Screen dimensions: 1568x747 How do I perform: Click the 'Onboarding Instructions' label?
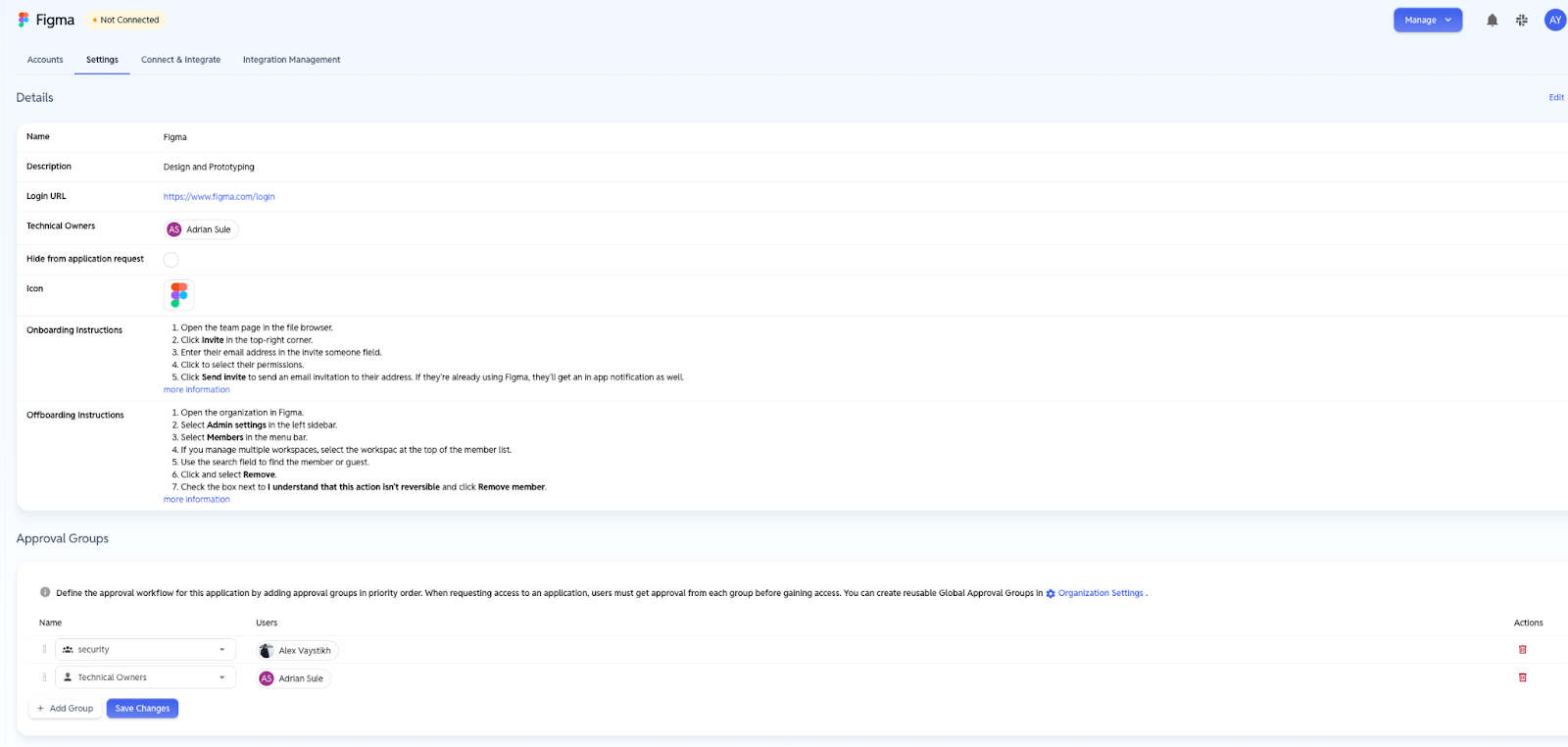74,330
